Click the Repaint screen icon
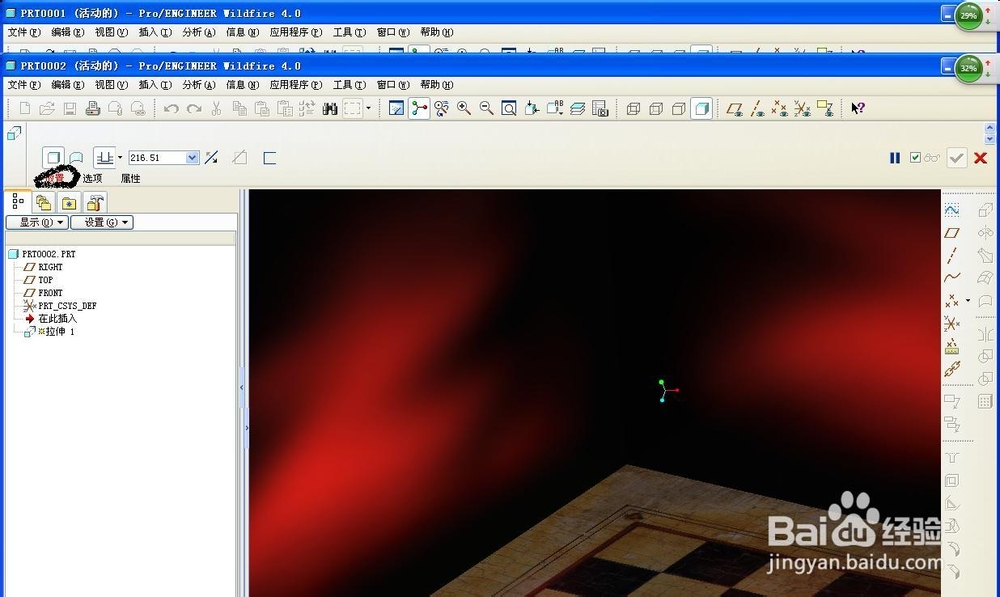 tap(396, 108)
